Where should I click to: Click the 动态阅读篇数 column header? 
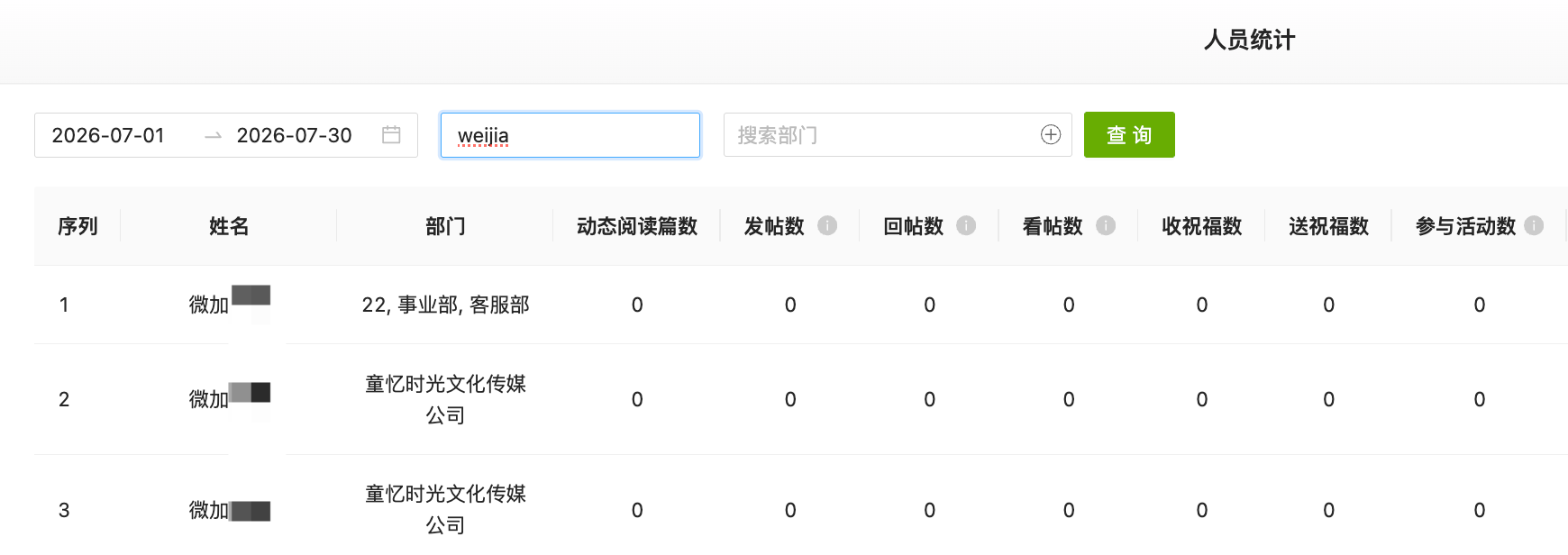637,226
